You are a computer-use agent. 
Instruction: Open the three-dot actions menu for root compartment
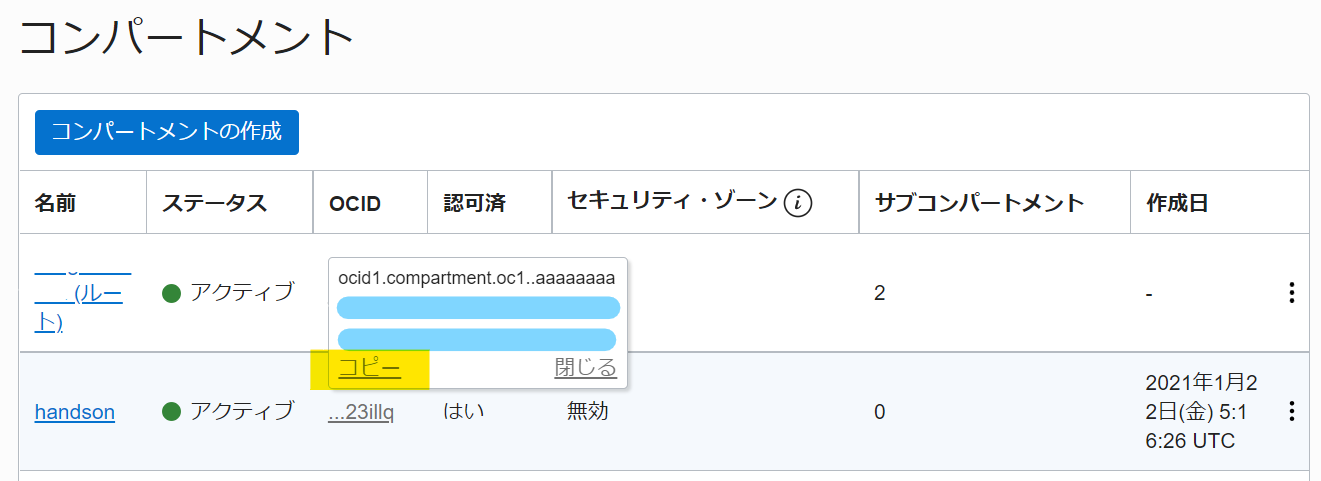point(1291,293)
